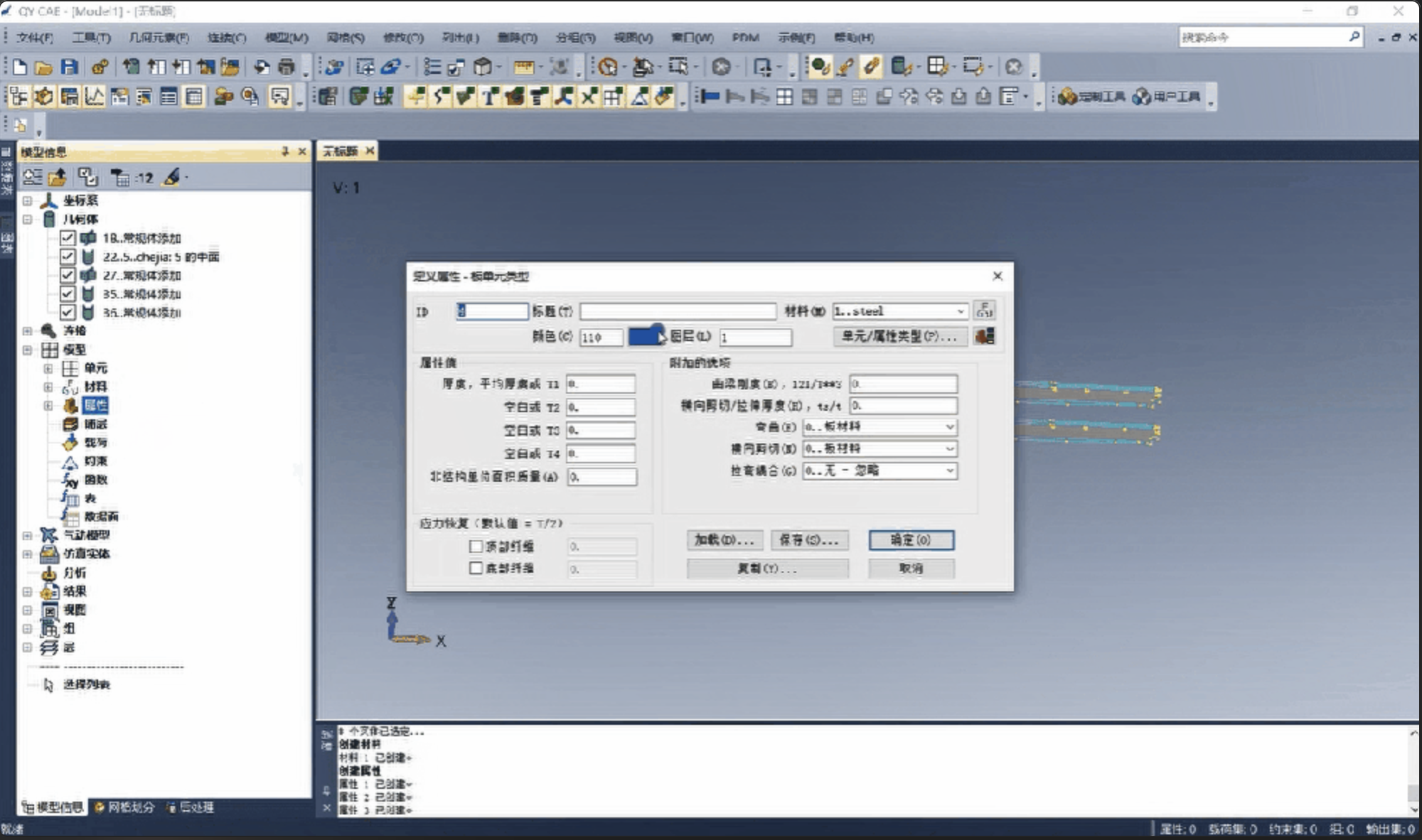Click the 单元/属性类型(P)... button
Screen dimensions: 1422x840
point(899,336)
